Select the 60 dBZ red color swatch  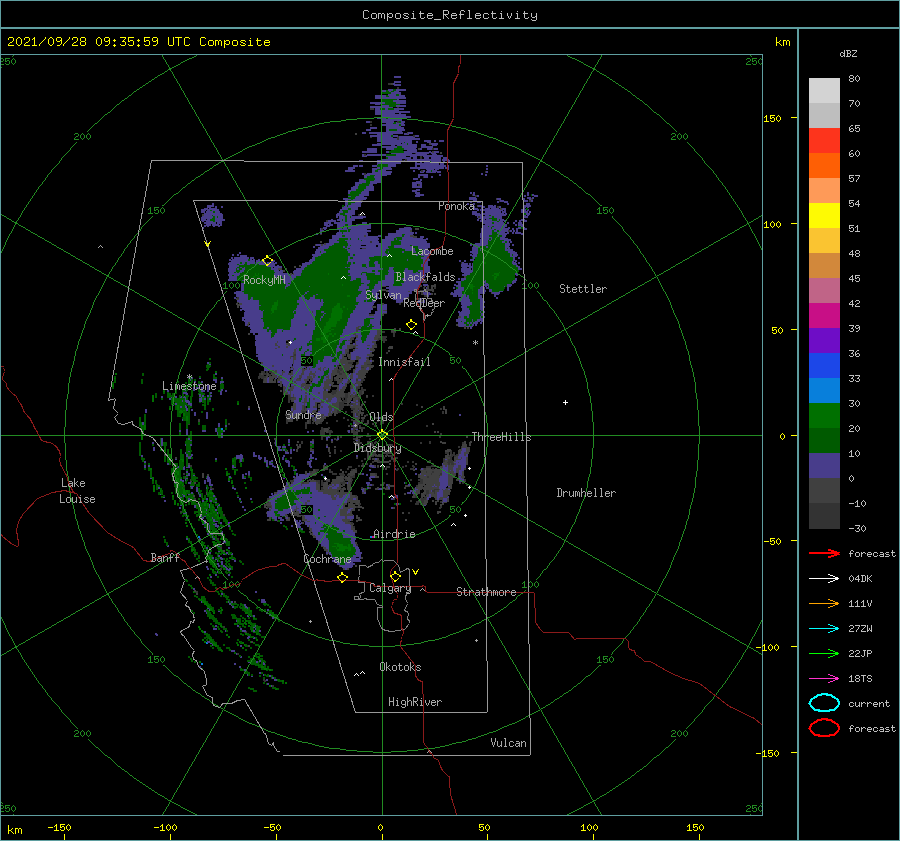824,141
